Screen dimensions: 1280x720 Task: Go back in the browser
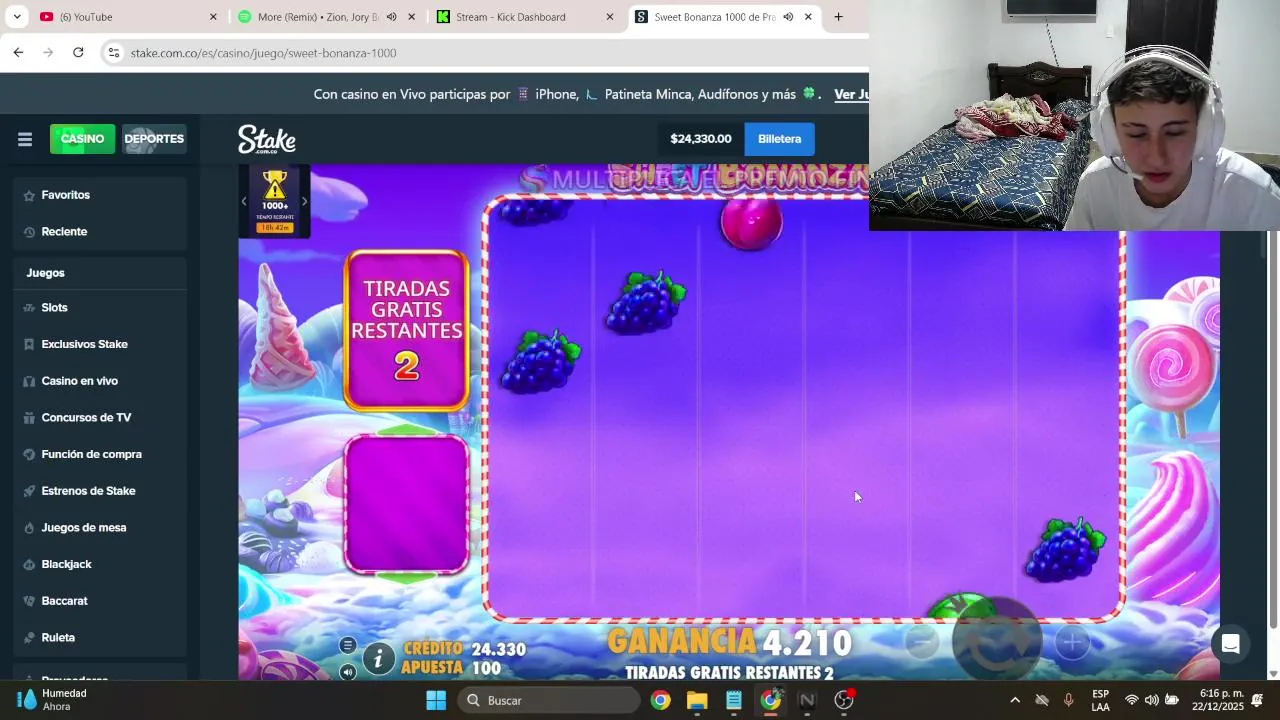tap(18, 52)
